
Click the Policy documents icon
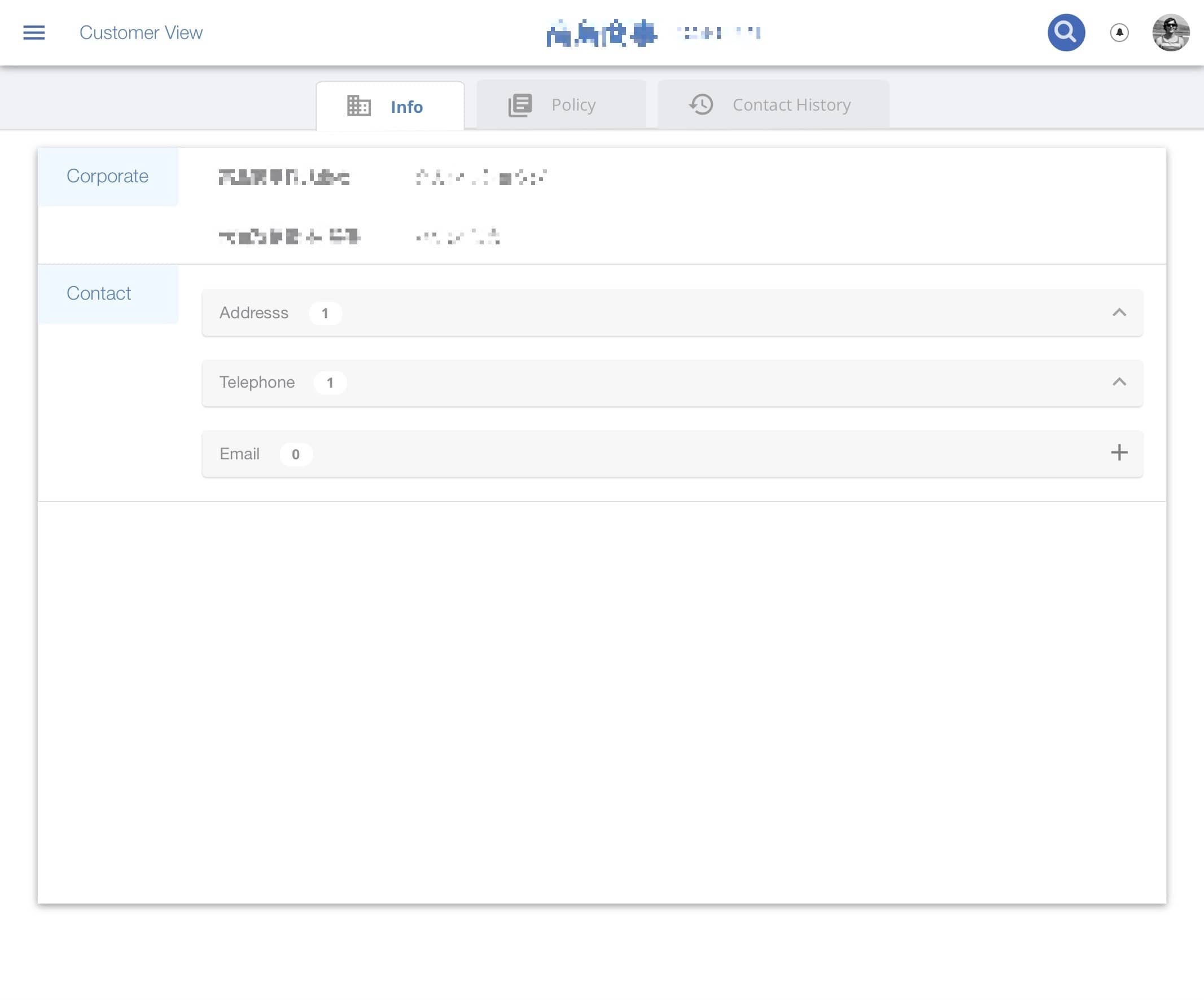[520, 106]
